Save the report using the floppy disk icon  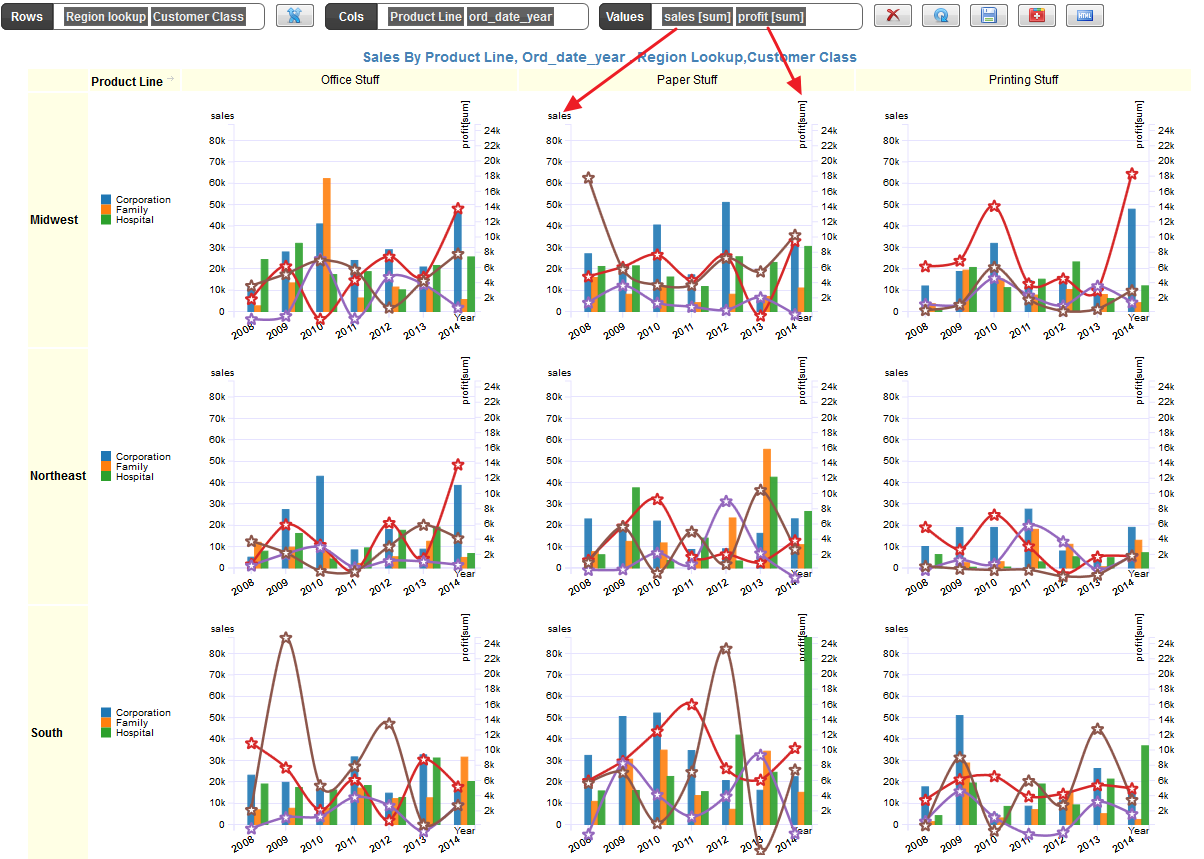click(x=988, y=16)
